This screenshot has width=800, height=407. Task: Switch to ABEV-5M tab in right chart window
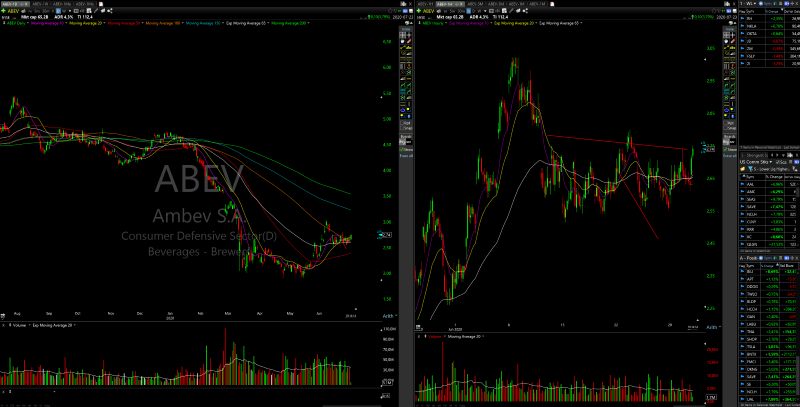click(x=475, y=4)
